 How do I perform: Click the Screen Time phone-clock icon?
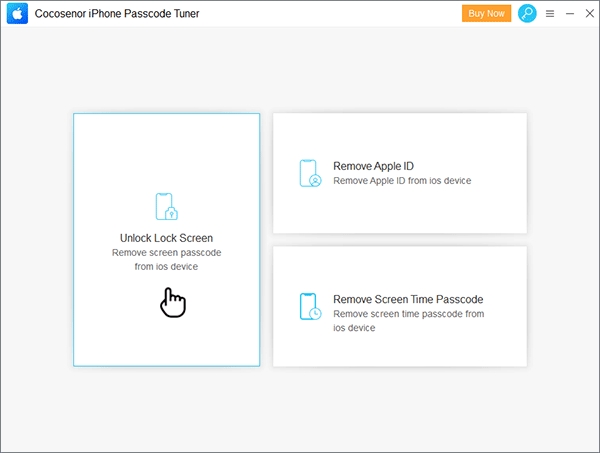point(310,306)
